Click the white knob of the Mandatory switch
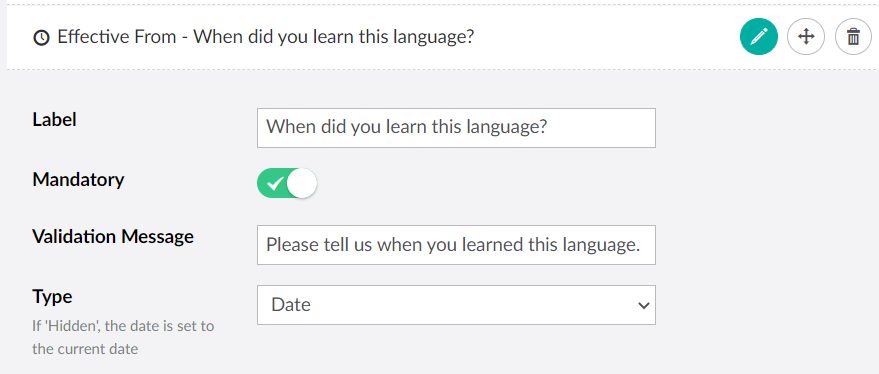Screen dimensions: 879x374 click(302, 183)
